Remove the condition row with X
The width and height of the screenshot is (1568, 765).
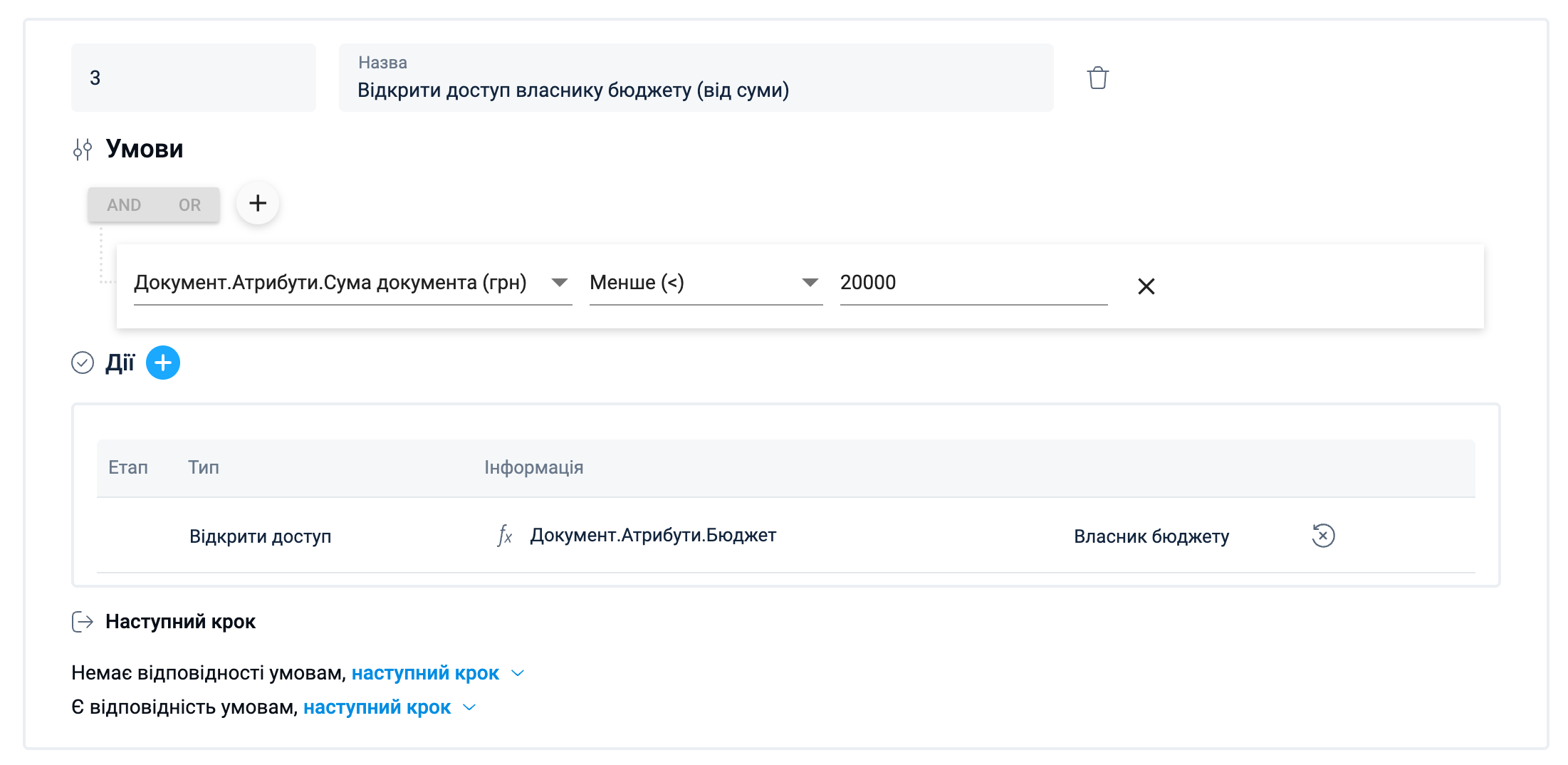(x=1146, y=286)
